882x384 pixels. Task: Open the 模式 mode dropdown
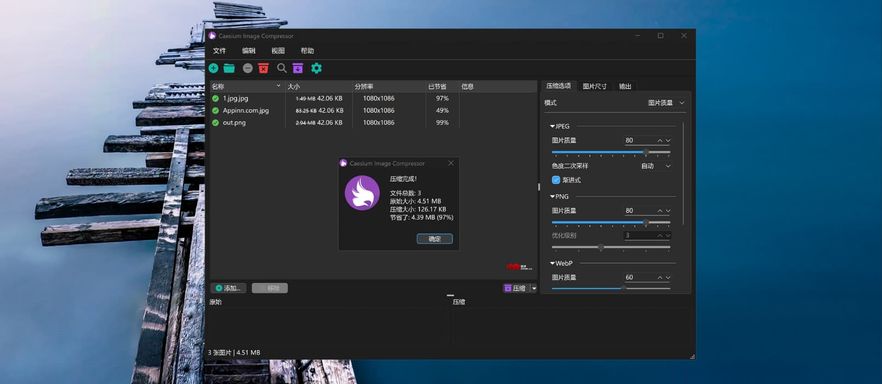[x=667, y=103]
